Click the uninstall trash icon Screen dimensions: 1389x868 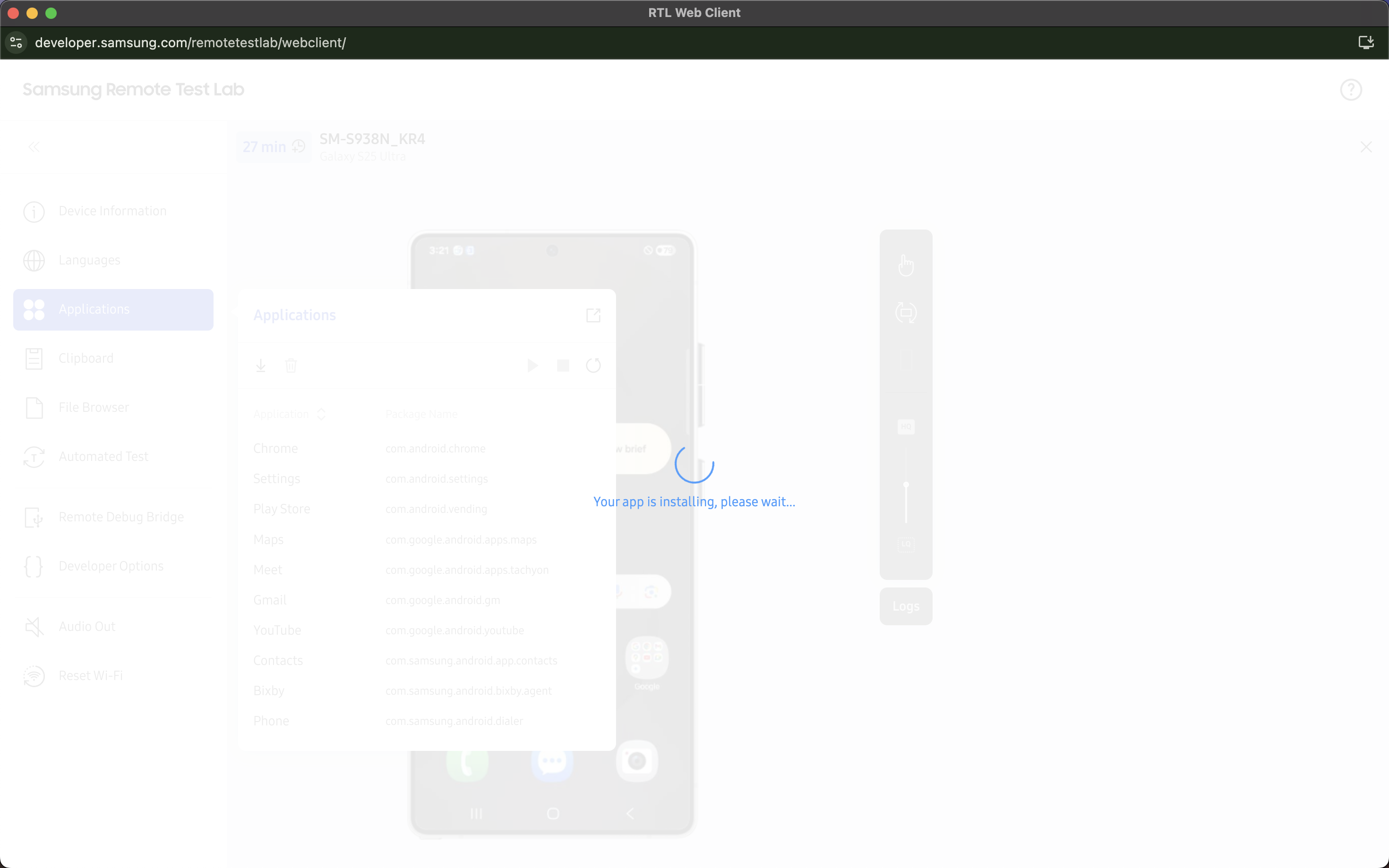[x=291, y=366]
